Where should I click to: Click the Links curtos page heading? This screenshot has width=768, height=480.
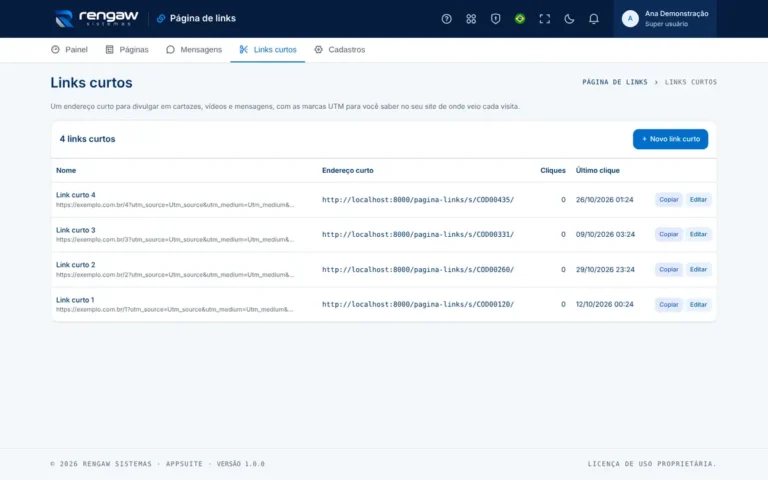pos(91,82)
